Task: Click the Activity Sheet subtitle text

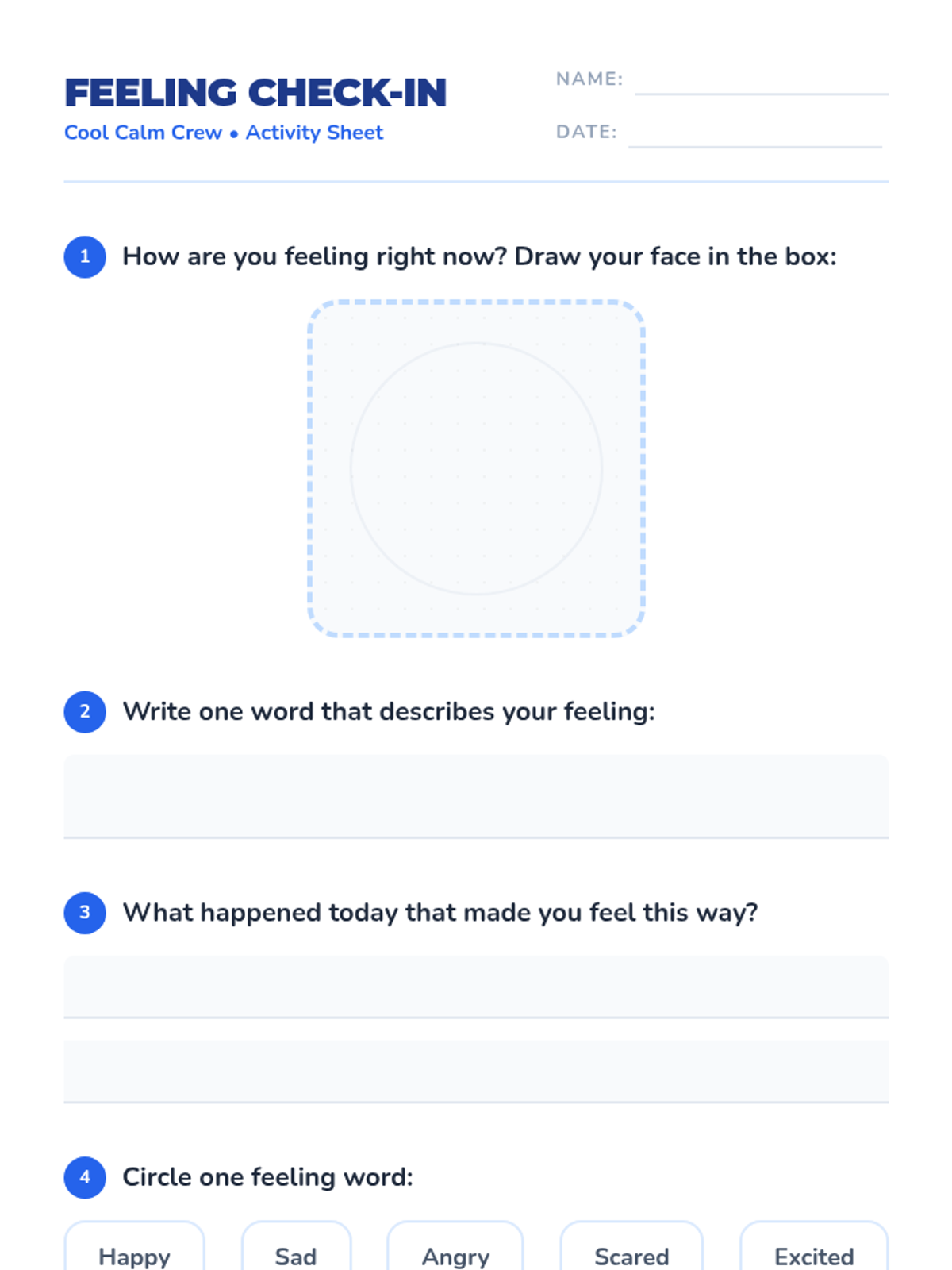Action: click(314, 133)
